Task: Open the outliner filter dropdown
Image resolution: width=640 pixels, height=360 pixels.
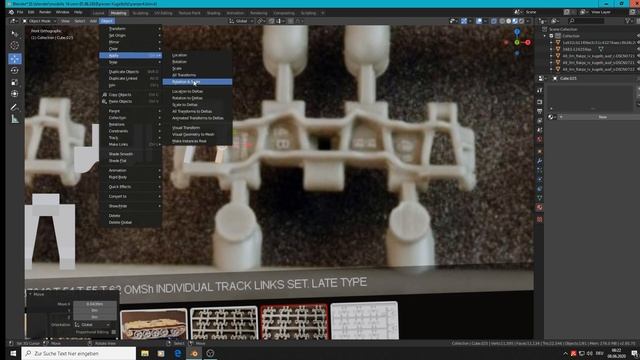Action: (629, 21)
